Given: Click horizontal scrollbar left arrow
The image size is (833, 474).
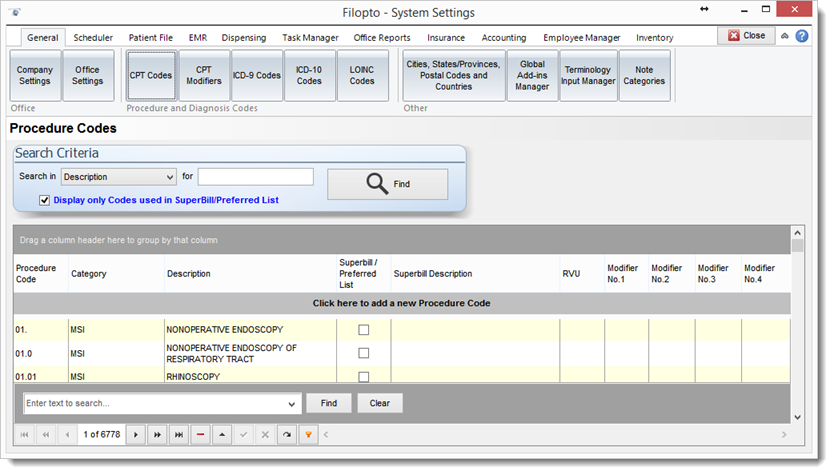Looking at the screenshot, I should pos(326,435).
